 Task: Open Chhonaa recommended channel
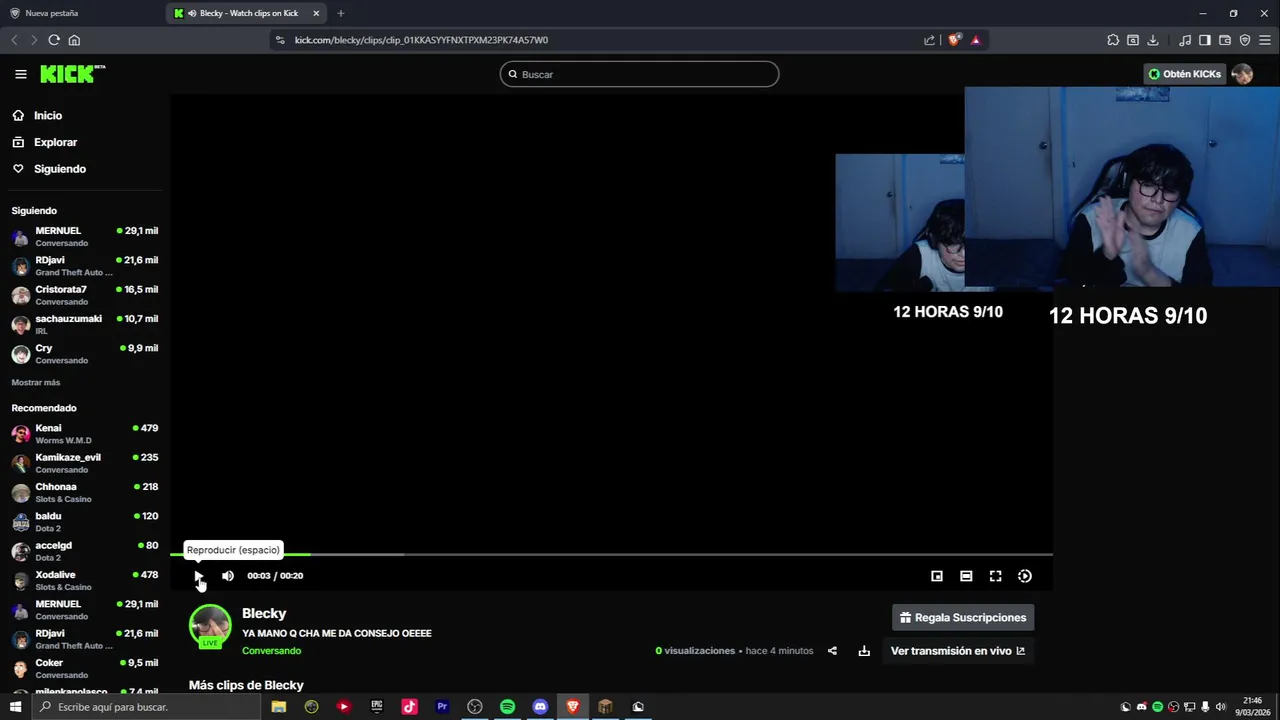[x=84, y=492]
